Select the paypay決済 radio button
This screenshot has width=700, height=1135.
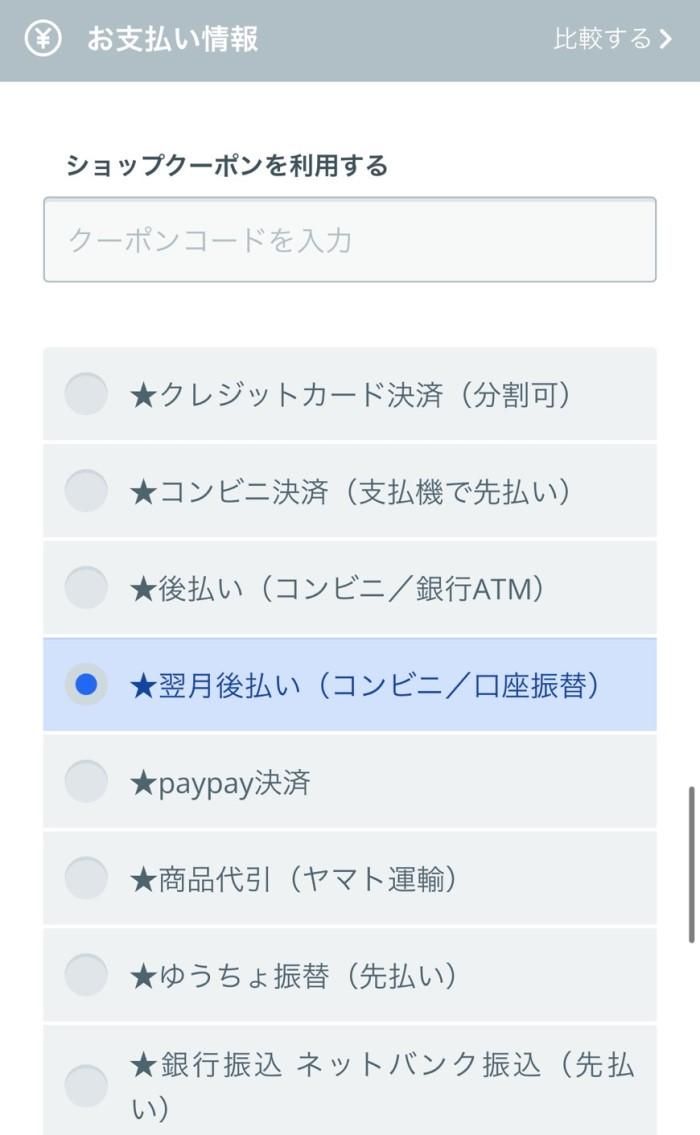86,784
